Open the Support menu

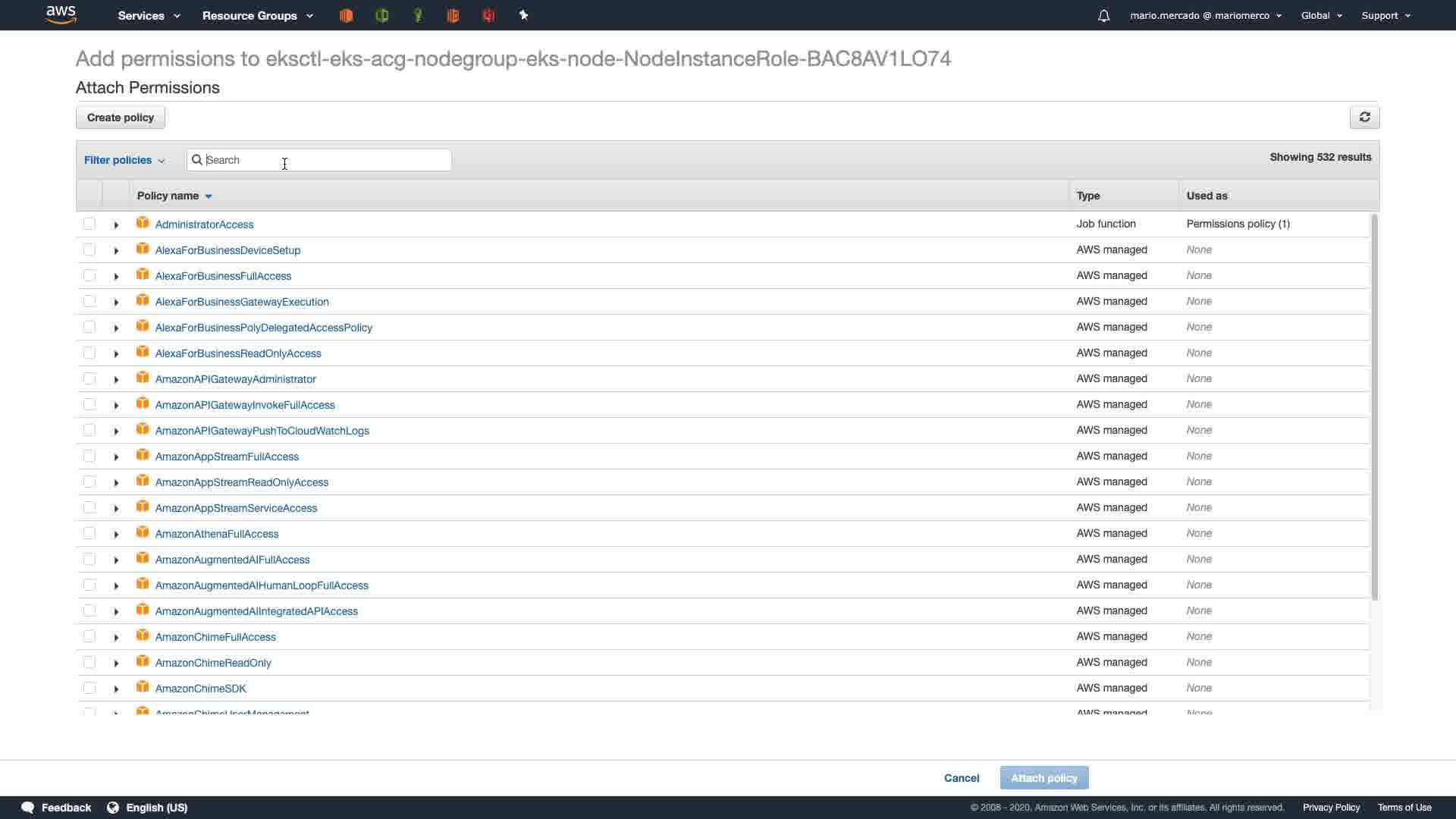pos(1385,15)
